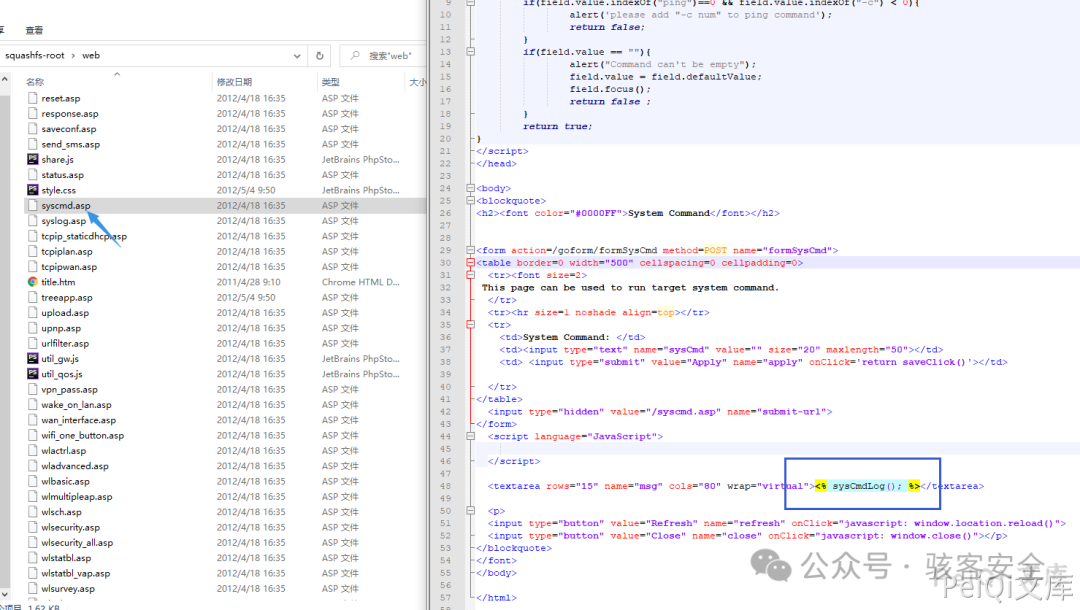This screenshot has height=610, width=1080.
Task: Click the upnp.asp file icon
Action: coord(32,328)
